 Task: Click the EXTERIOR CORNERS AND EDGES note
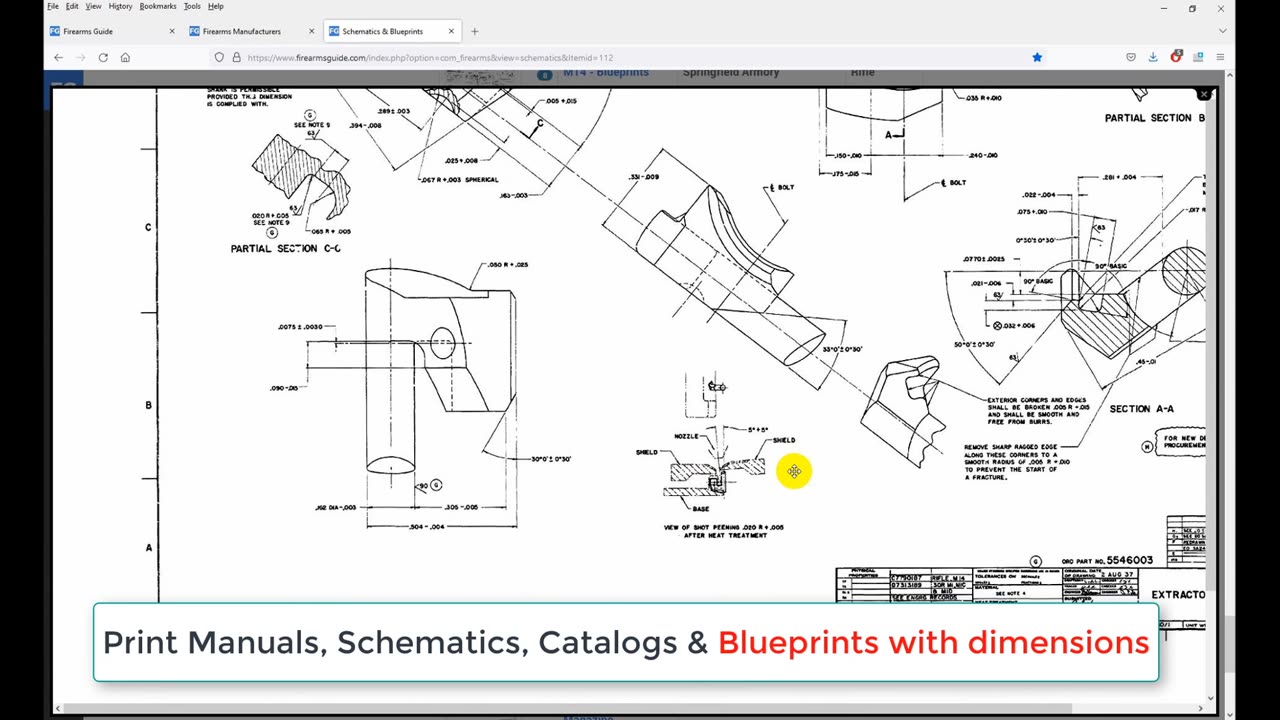tap(1038, 411)
